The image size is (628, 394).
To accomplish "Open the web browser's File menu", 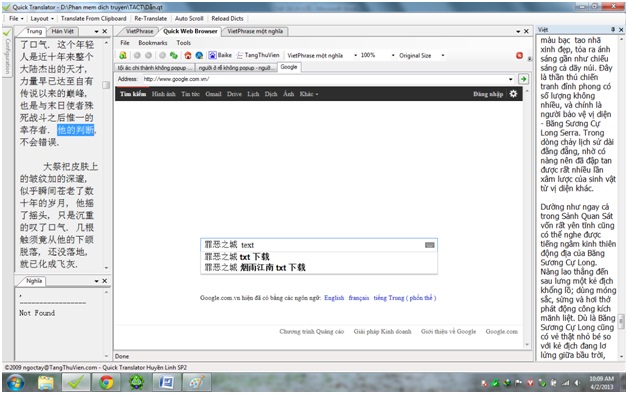I will click(125, 43).
